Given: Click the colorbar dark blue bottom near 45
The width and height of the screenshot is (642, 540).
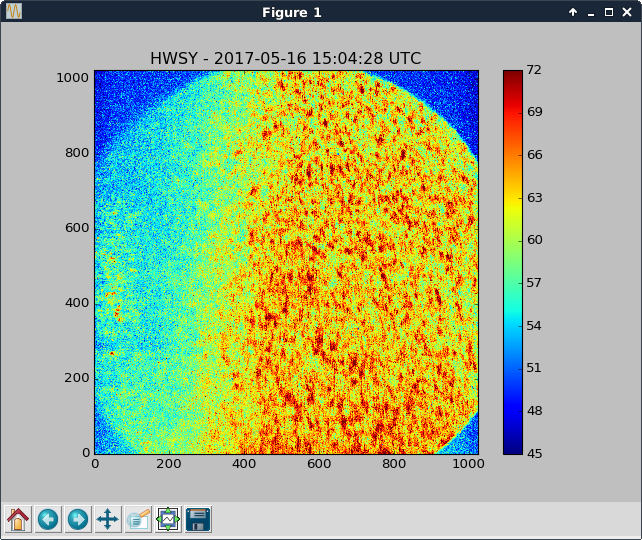Looking at the screenshot, I should pyautogui.click(x=513, y=449).
